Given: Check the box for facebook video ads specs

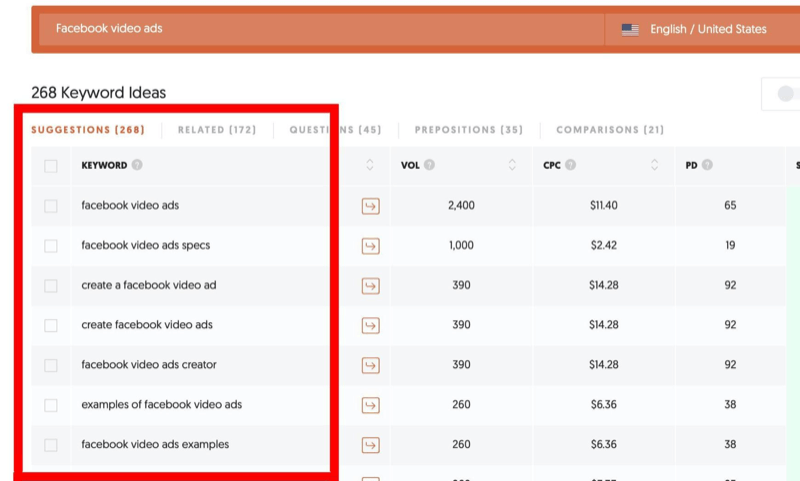Looking at the screenshot, I should coord(51,246).
